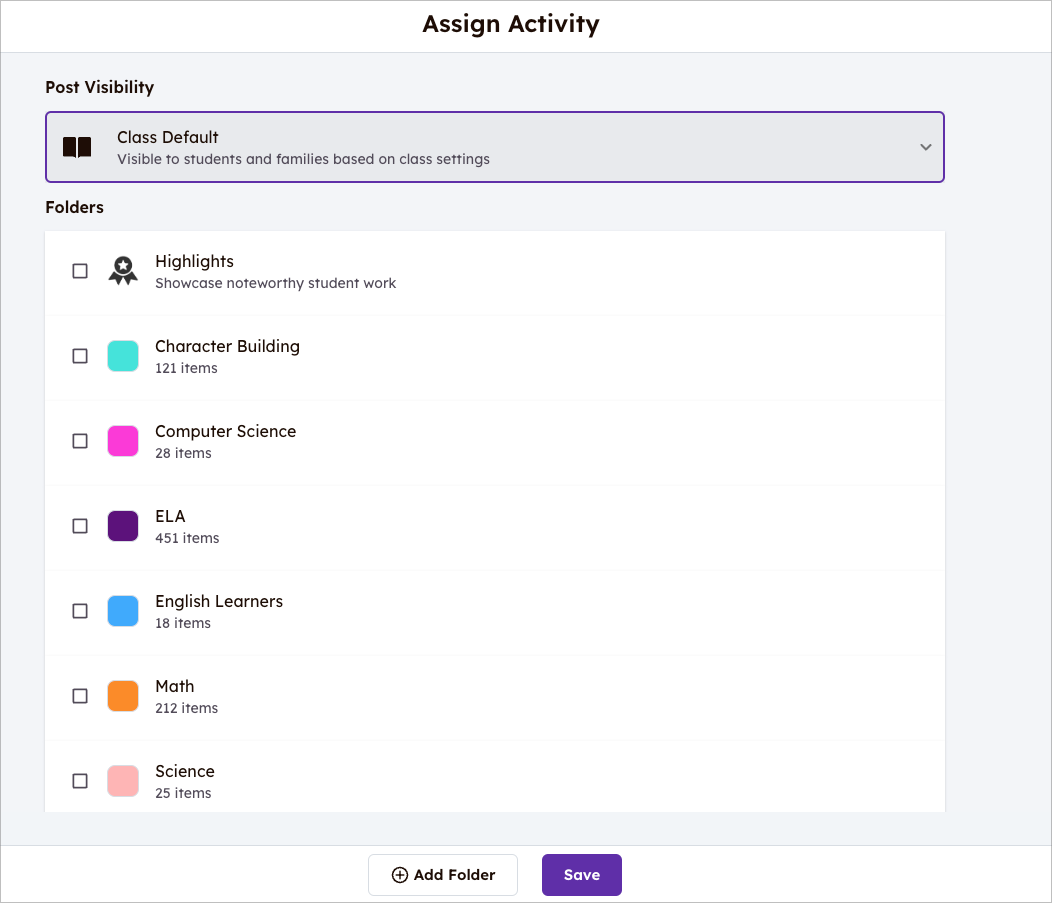Click the open book icon in Post Visibility
The image size is (1052, 903).
click(77, 147)
